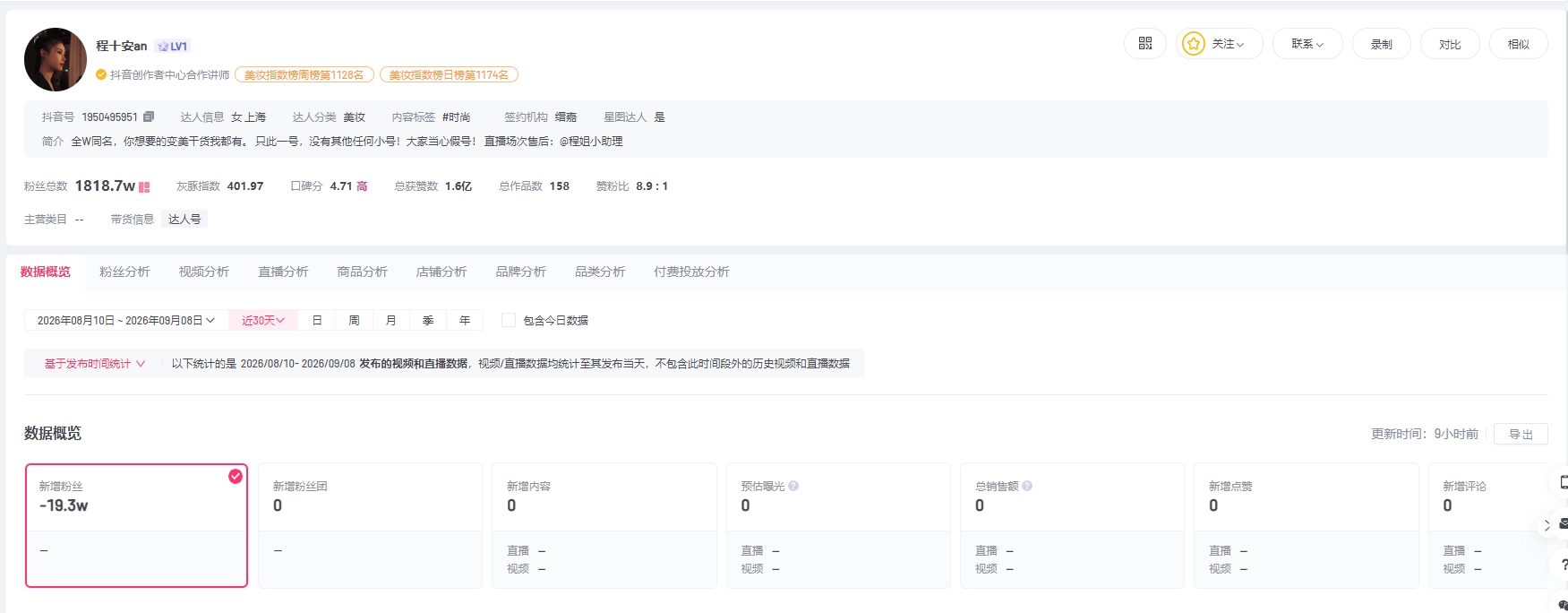
Task: Click the follower total 1818.7w
Action: click(x=105, y=186)
